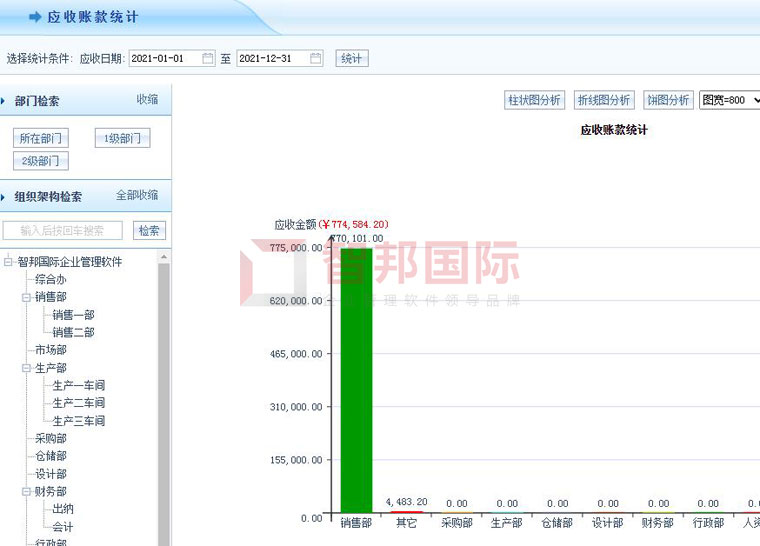Click the 4,483.20 value label
The height and width of the screenshot is (546, 760).
(x=406, y=502)
